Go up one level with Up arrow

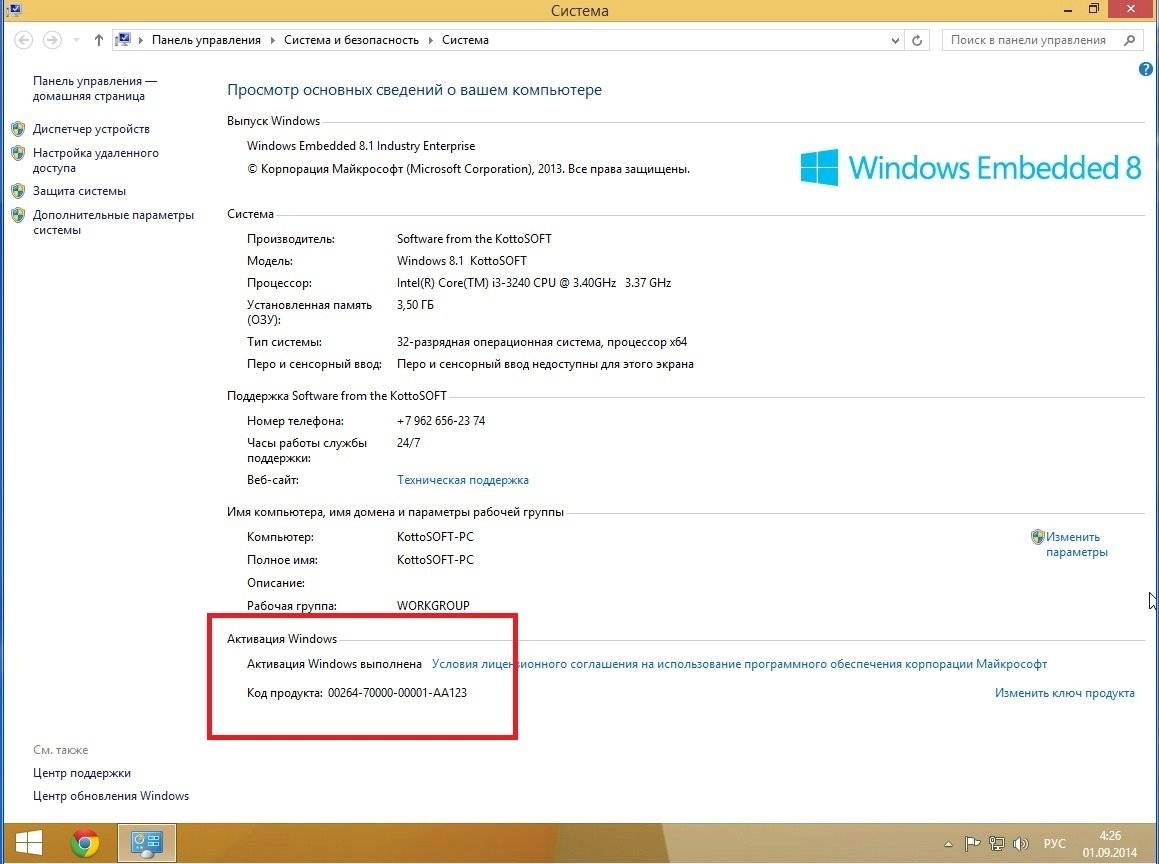98,40
